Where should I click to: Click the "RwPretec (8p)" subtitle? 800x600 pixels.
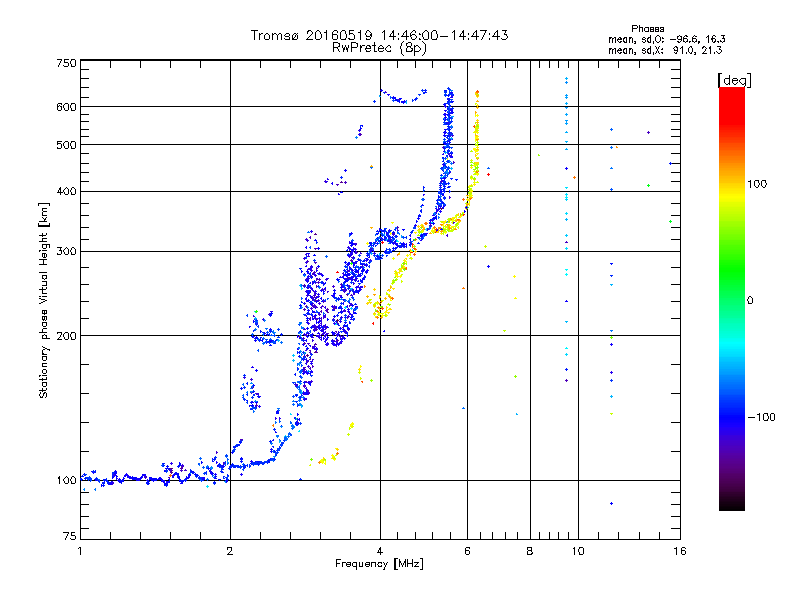click(379, 48)
